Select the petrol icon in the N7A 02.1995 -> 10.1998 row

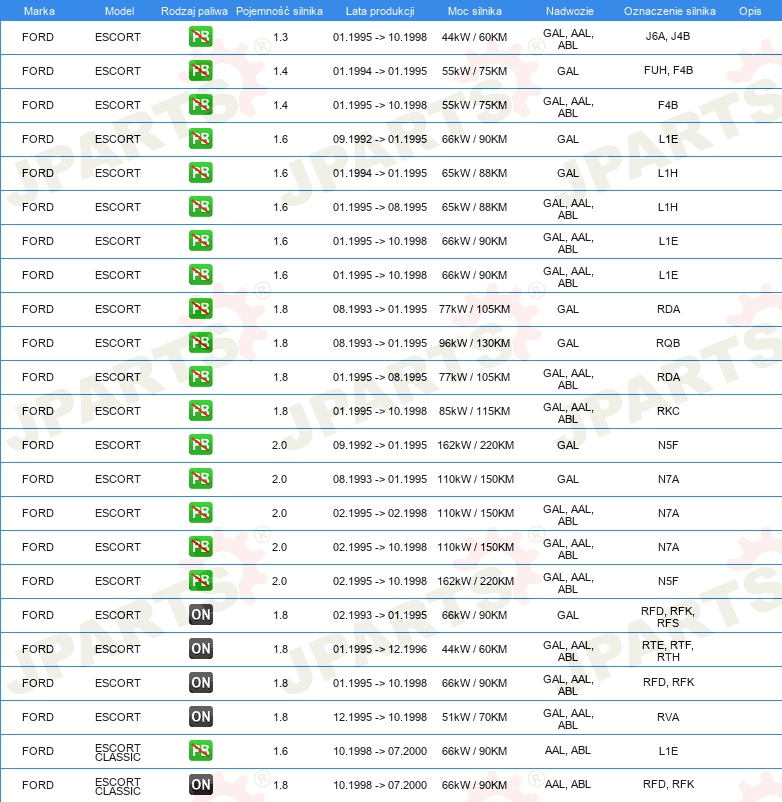tap(200, 547)
